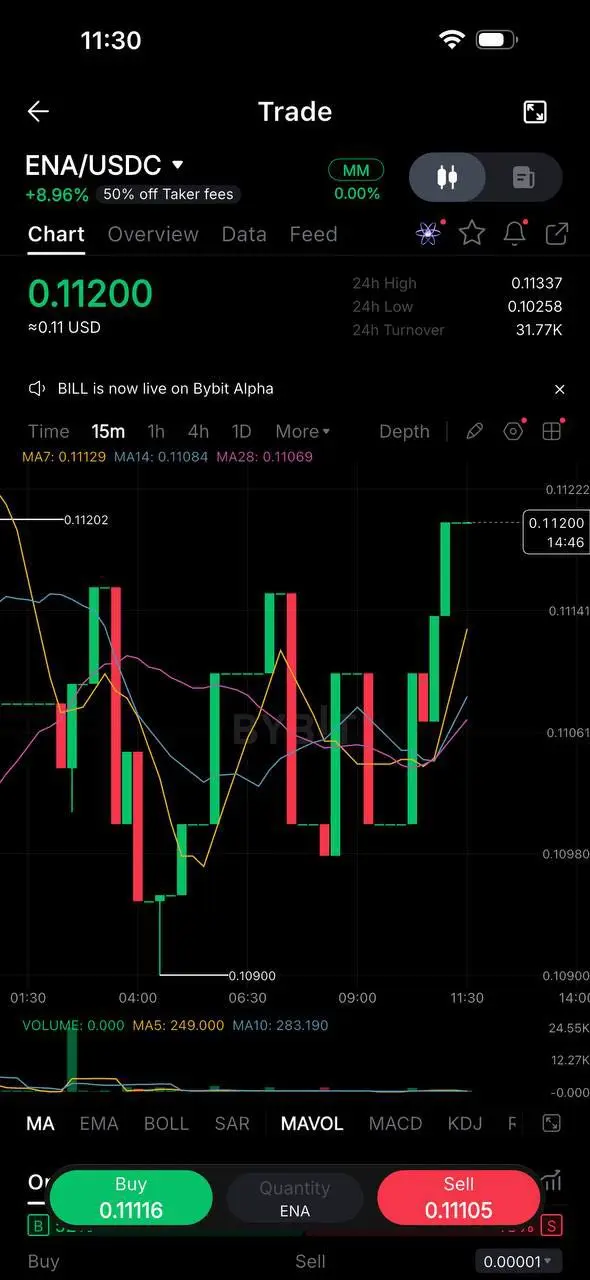Click the 24h High value 0.11337
The width and height of the screenshot is (590, 1280).
[x=537, y=283]
